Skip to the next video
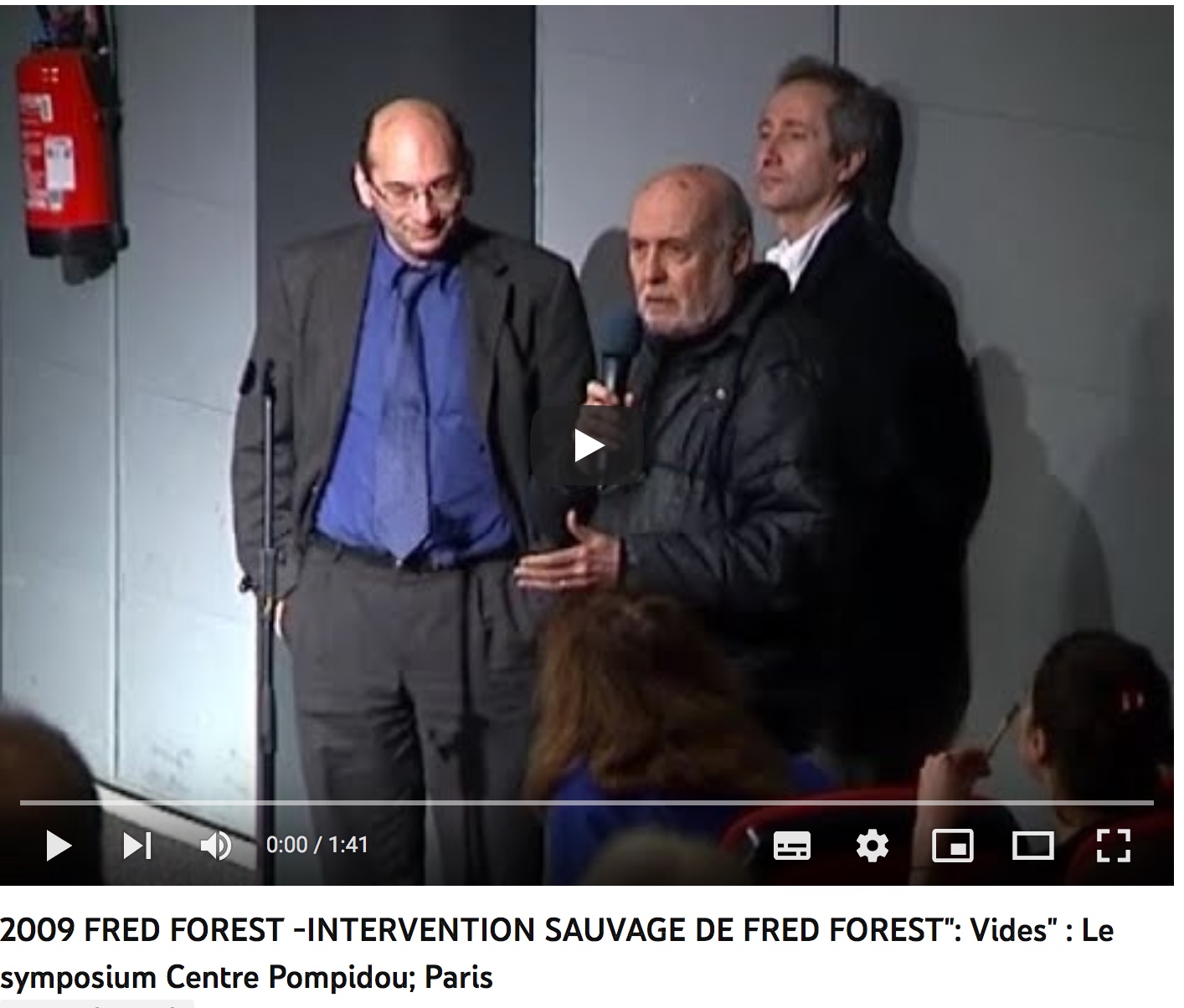 [137, 846]
